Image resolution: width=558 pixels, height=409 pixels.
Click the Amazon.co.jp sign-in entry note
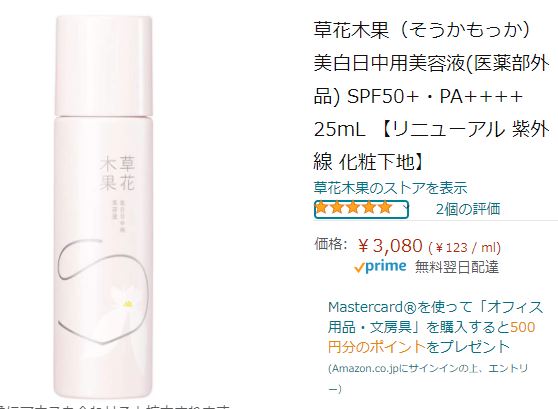click(x=428, y=378)
